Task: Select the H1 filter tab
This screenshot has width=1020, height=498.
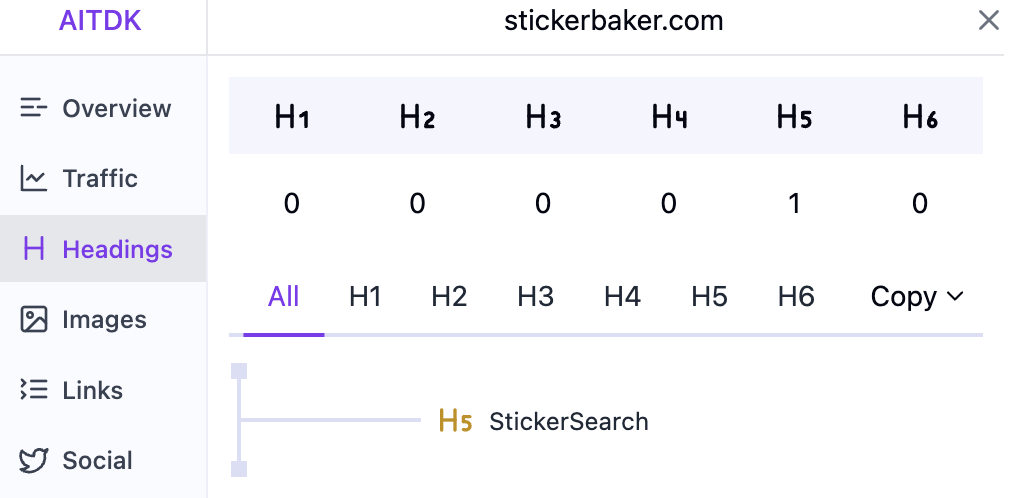Action: click(365, 297)
